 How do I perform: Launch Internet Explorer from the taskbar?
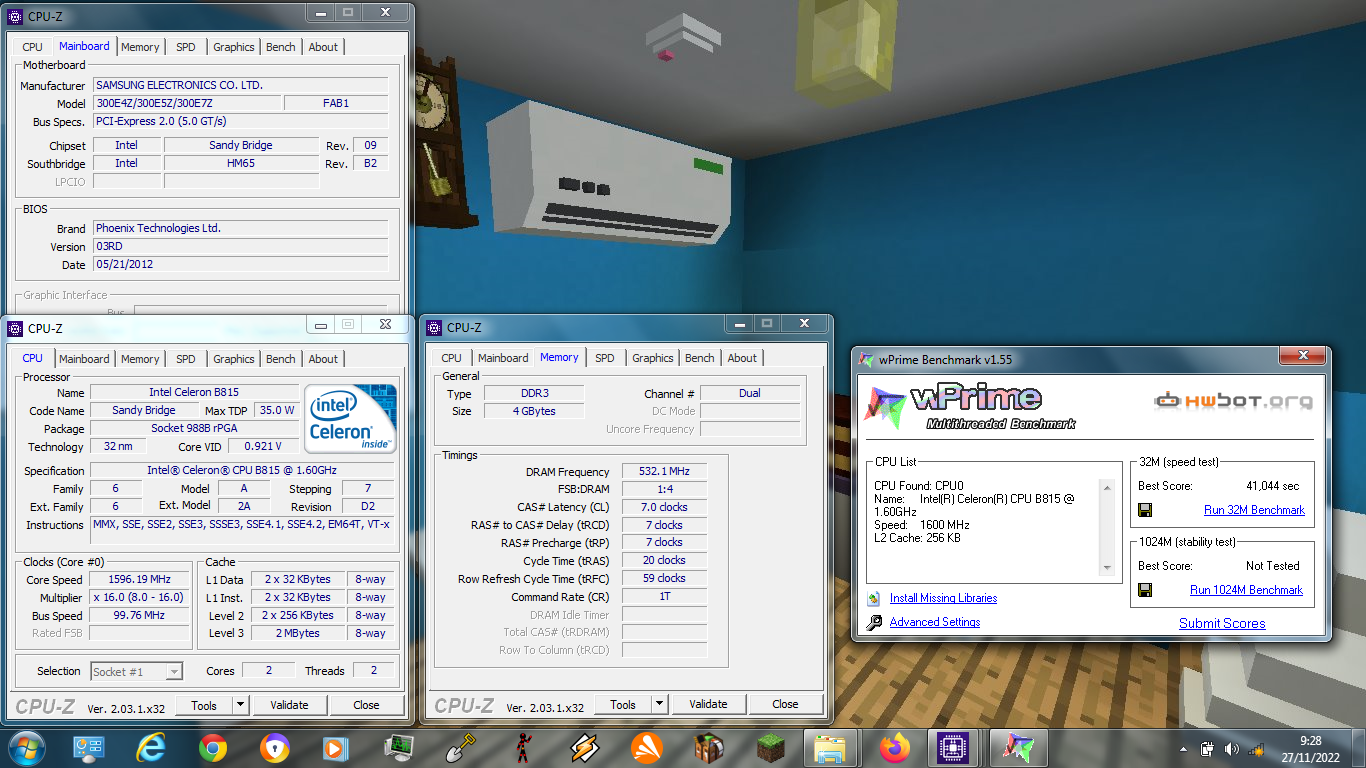(x=151, y=748)
